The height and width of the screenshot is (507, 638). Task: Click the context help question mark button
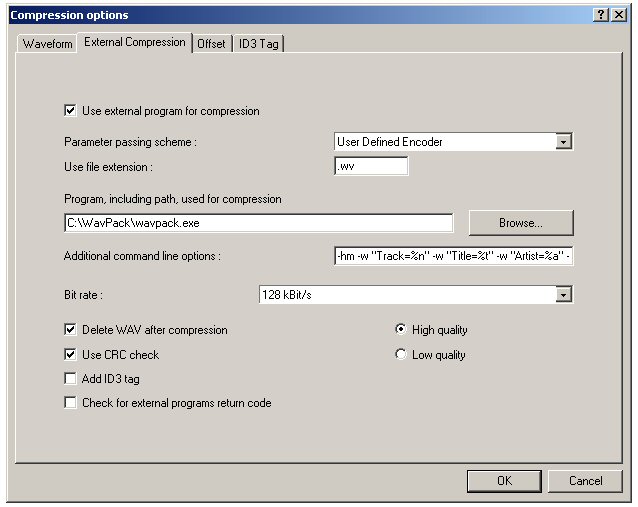click(602, 15)
